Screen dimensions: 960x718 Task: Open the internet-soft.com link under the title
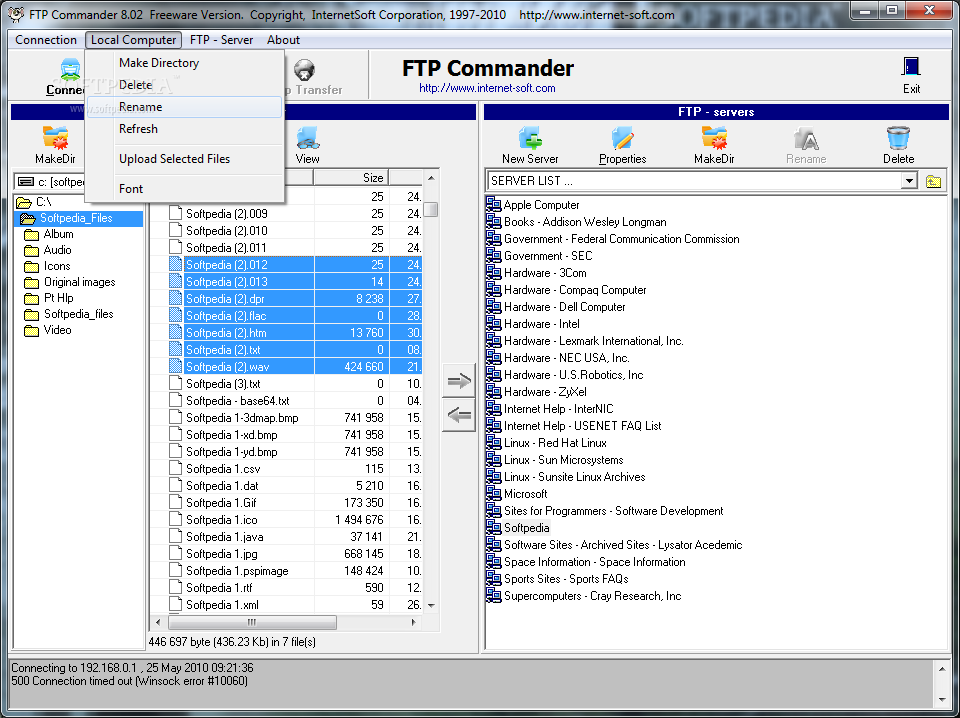tap(487, 88)
